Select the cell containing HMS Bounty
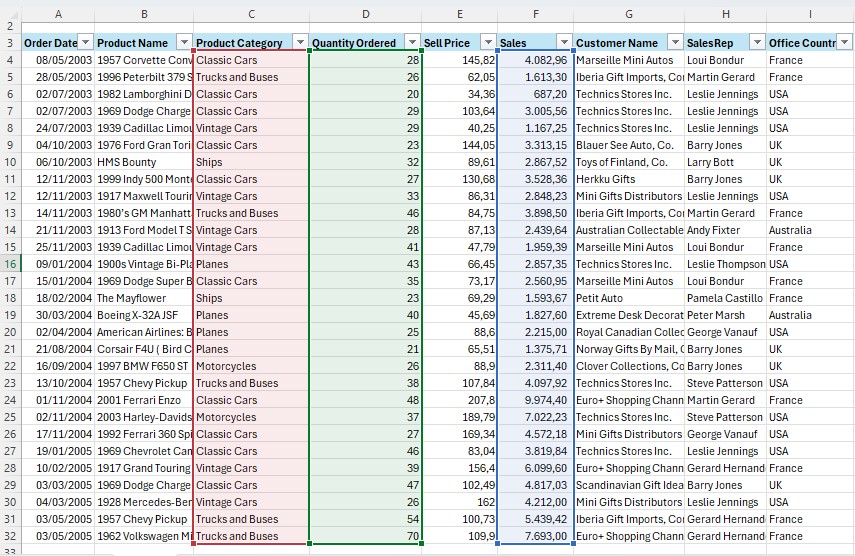Image resolution: width=855 pixels, height=556 pixels. (x=143, y=162)
